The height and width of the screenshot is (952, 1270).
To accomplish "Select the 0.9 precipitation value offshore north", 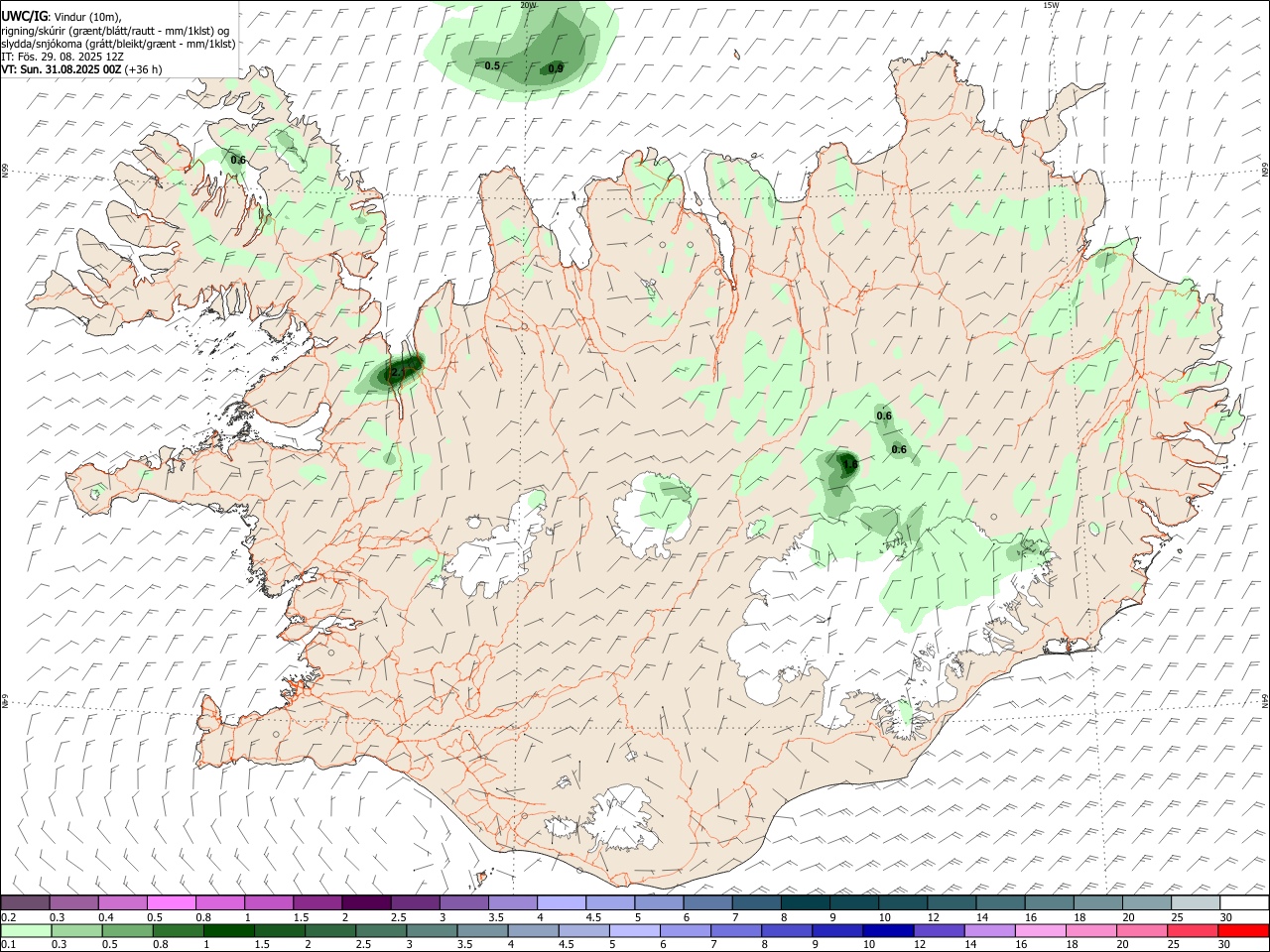I will [556, 68].
